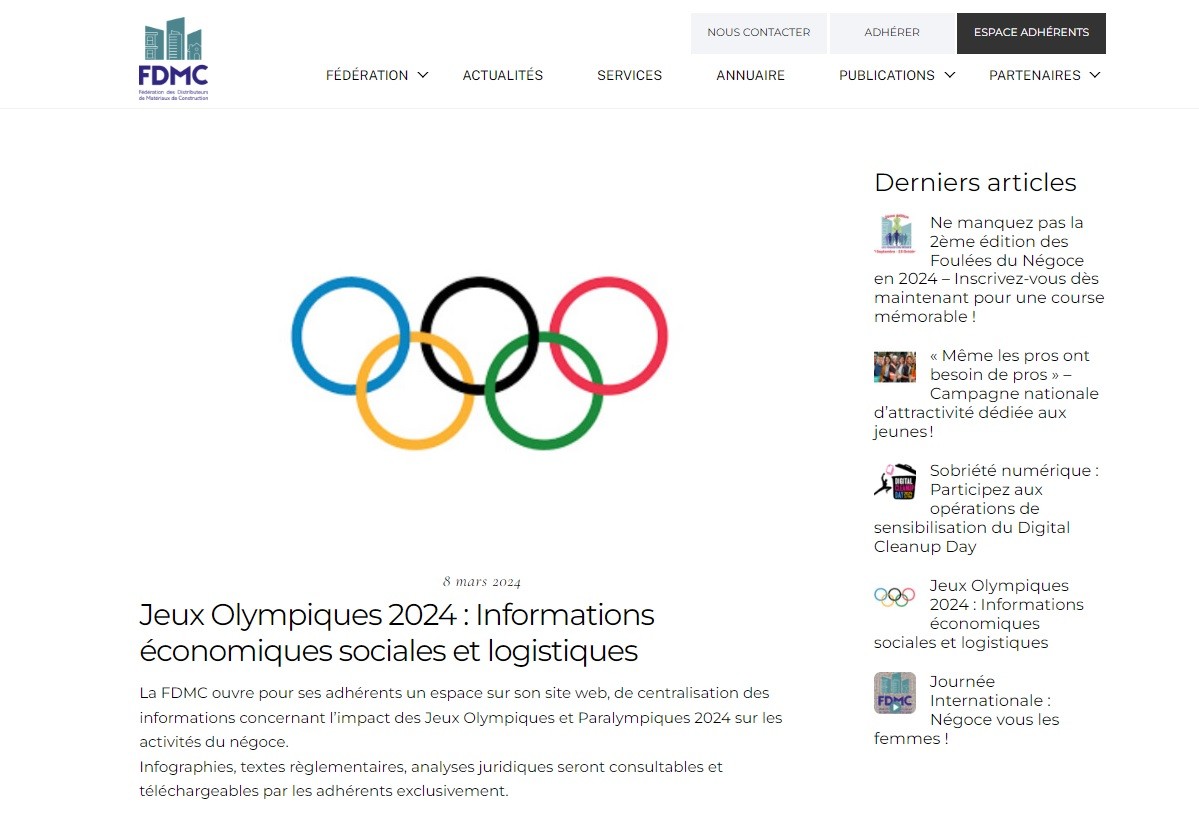Click the FDMC logo
This screenshot has width=1199, height=819.
172,58
